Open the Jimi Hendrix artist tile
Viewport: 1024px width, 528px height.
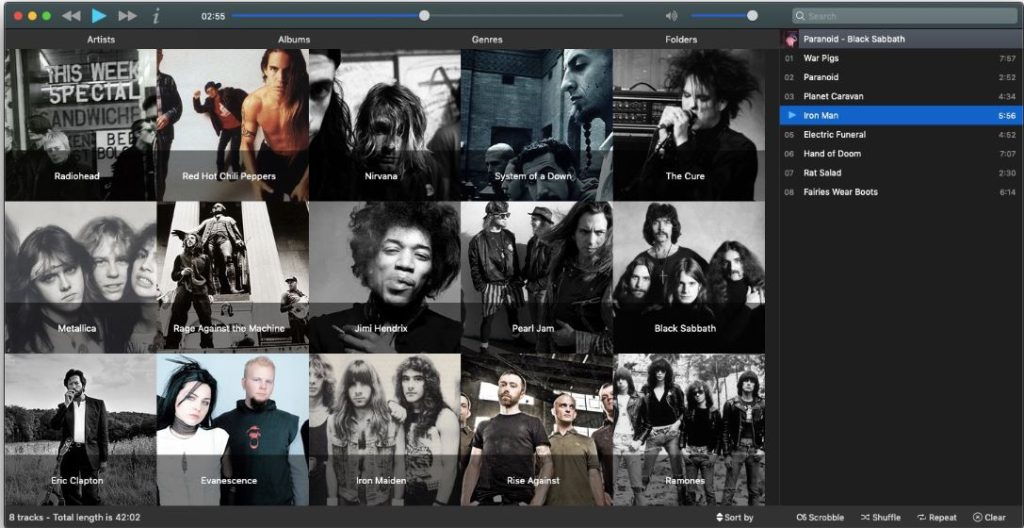pos(385,277)
